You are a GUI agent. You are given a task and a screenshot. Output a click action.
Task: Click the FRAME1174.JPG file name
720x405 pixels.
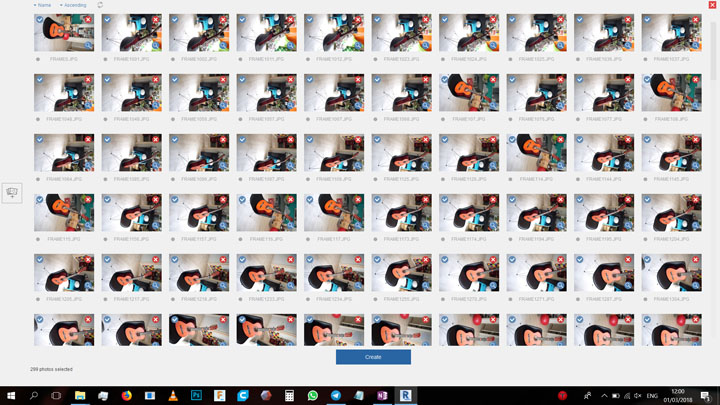pos(469,239)
